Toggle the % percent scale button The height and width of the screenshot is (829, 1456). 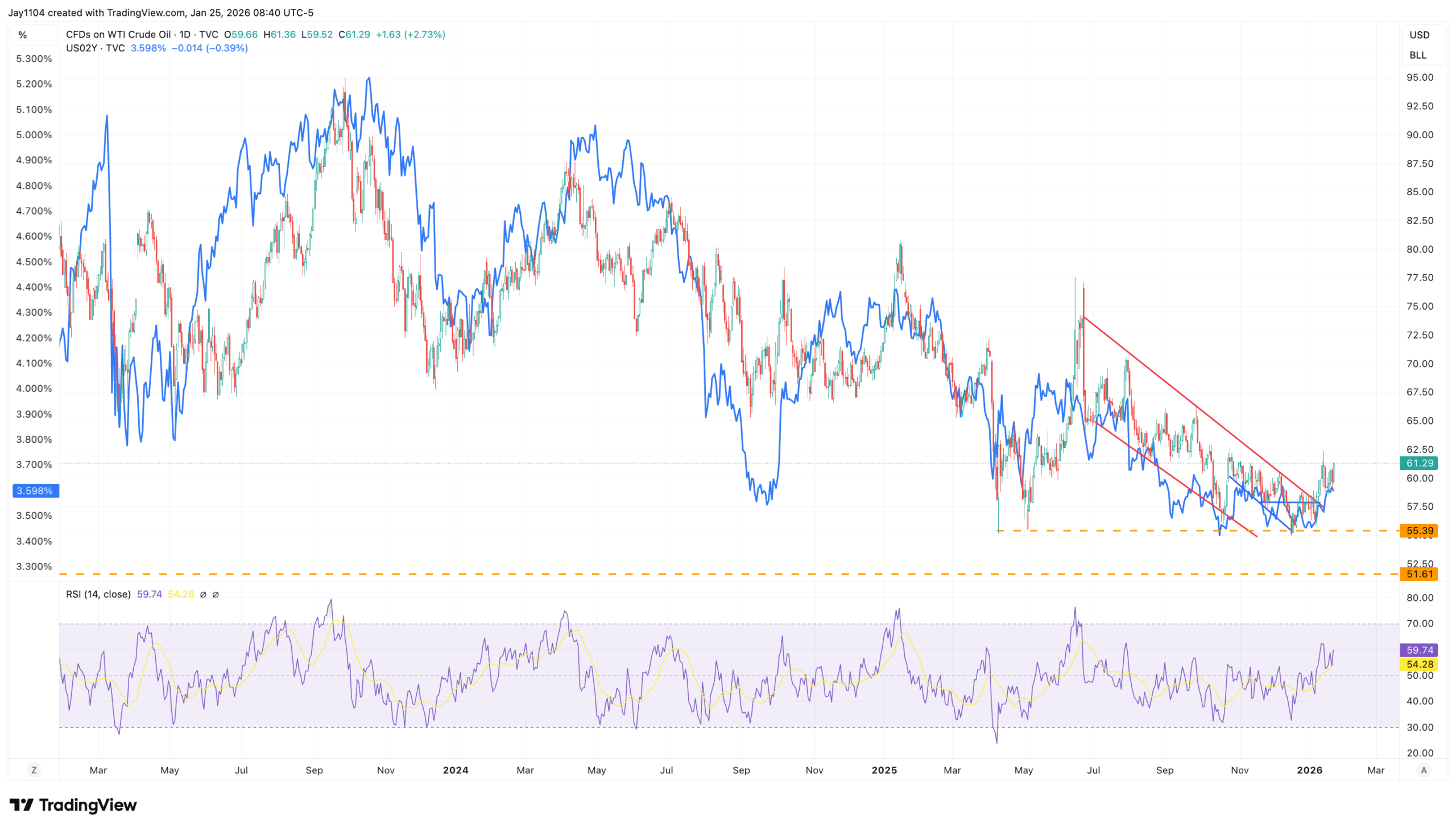tap(23, 35)
